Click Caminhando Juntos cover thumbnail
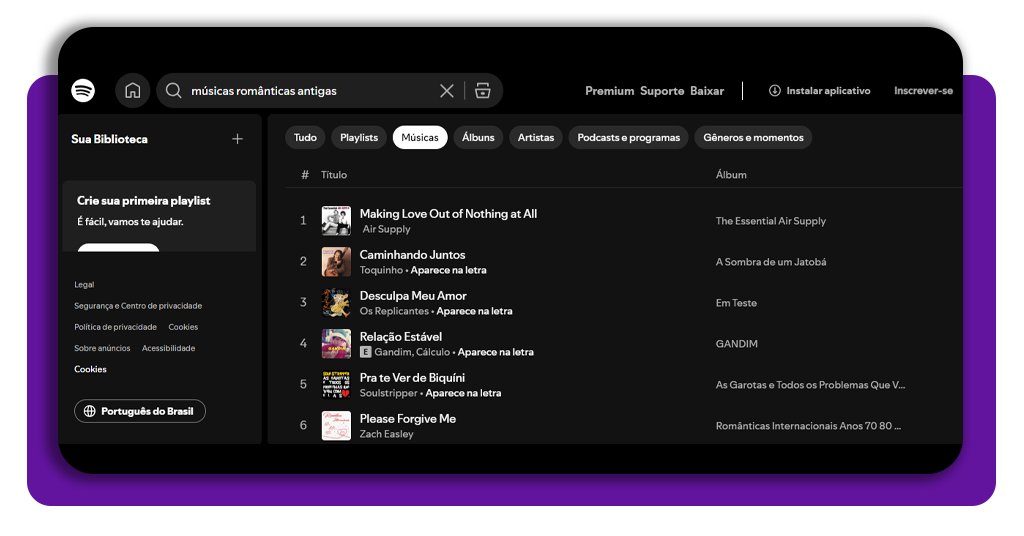1024x536 pixels. click(x=336, y=262)
